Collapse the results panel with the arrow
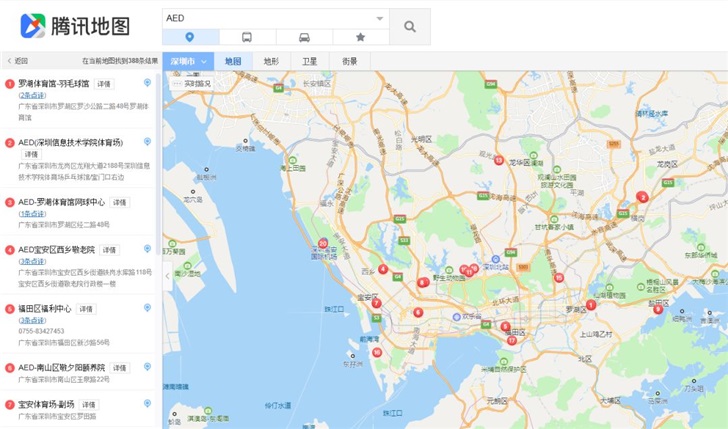Image resolution: width=728 pixels, height=429 pixels. pos(168,276)
